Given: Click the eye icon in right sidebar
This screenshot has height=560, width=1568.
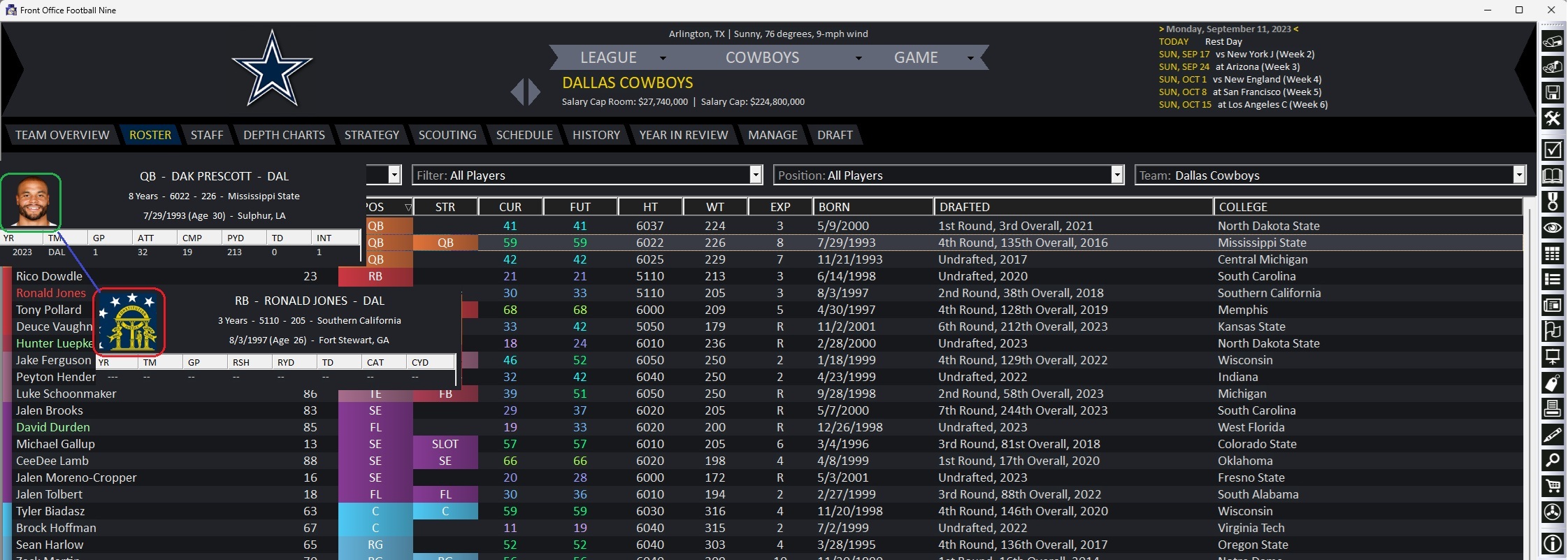Looking at the screenshot, I should click(x=1552, y=228).
